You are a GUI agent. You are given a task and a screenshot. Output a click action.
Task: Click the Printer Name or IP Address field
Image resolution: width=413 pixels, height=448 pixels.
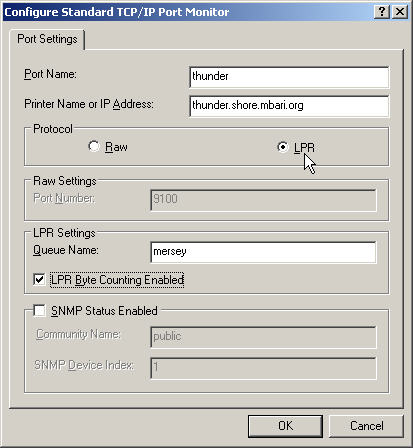[289, 106]
